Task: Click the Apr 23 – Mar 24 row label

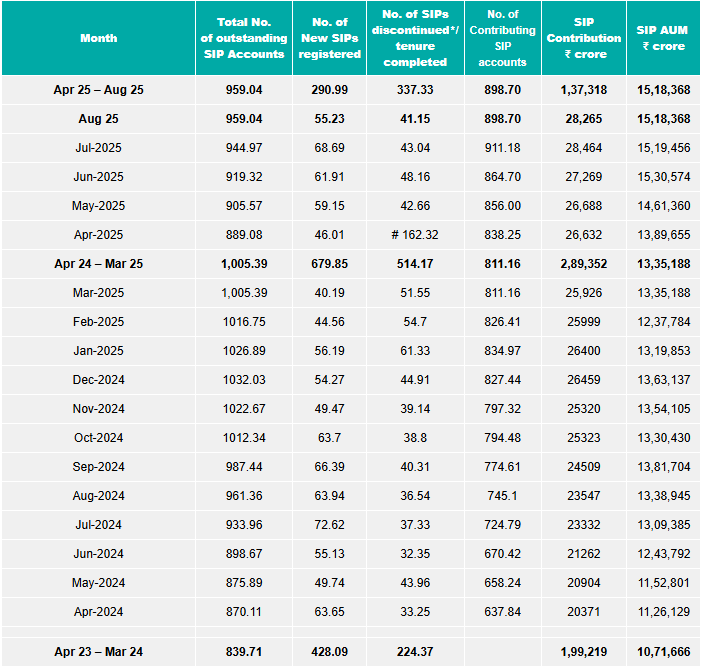Action: [x=99, y=652]
